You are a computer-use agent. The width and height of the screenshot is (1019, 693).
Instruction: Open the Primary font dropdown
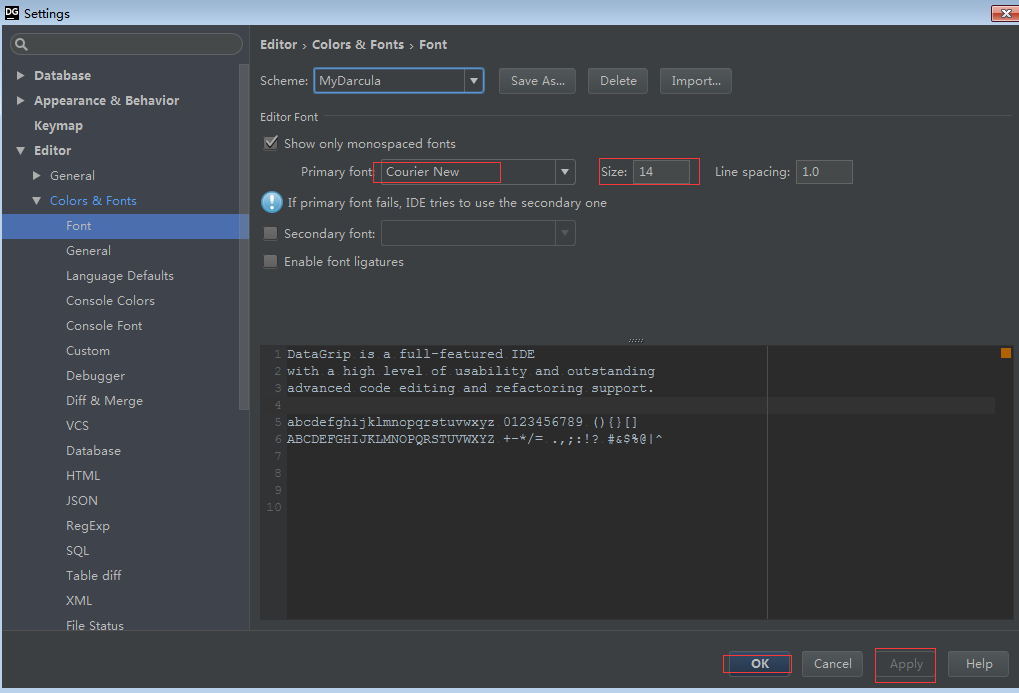pos(565,172)
